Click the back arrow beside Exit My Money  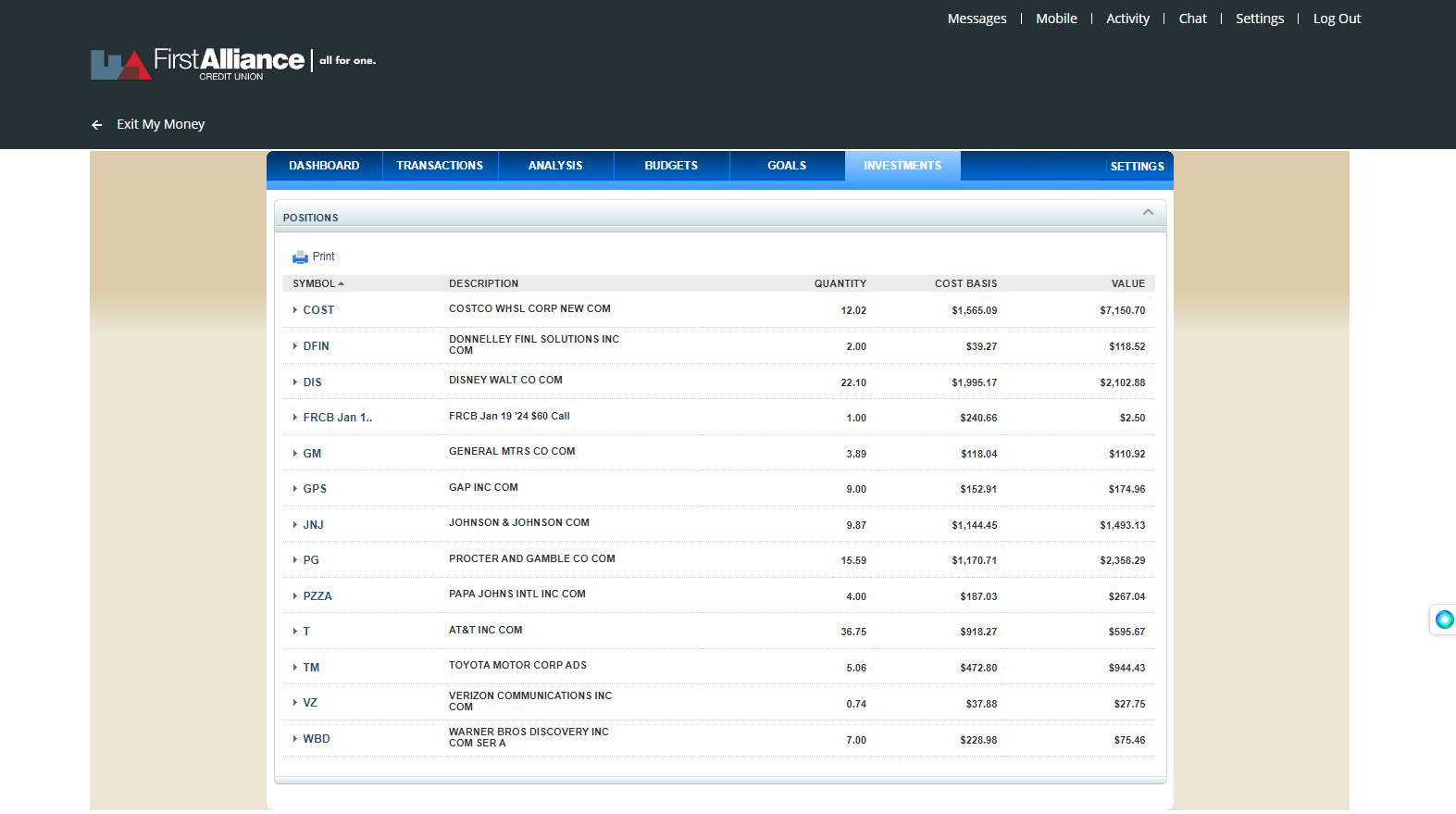[x=96, y=125]
